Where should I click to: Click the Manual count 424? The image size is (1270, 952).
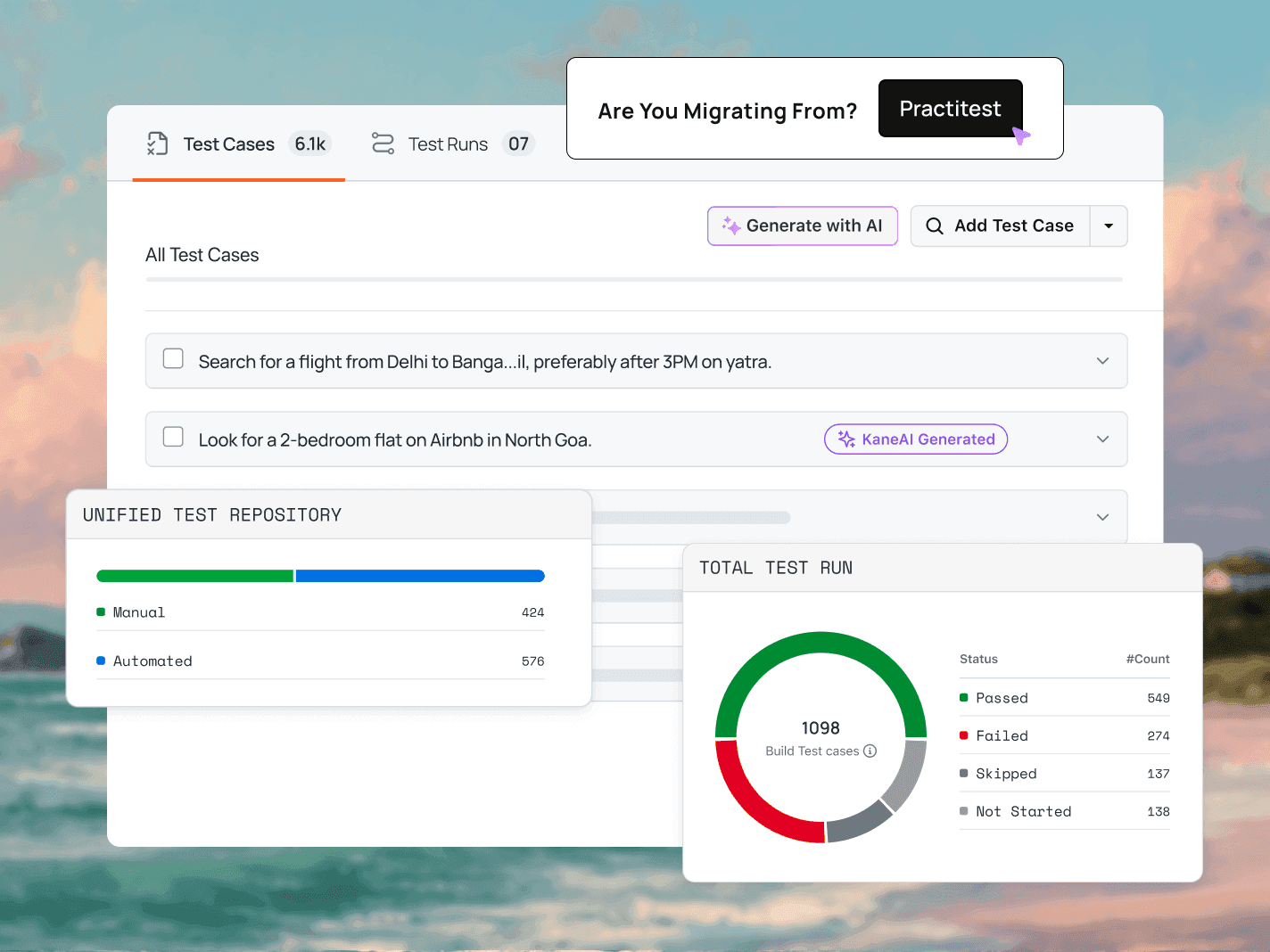pyautogui.click(x=532, y=612)
